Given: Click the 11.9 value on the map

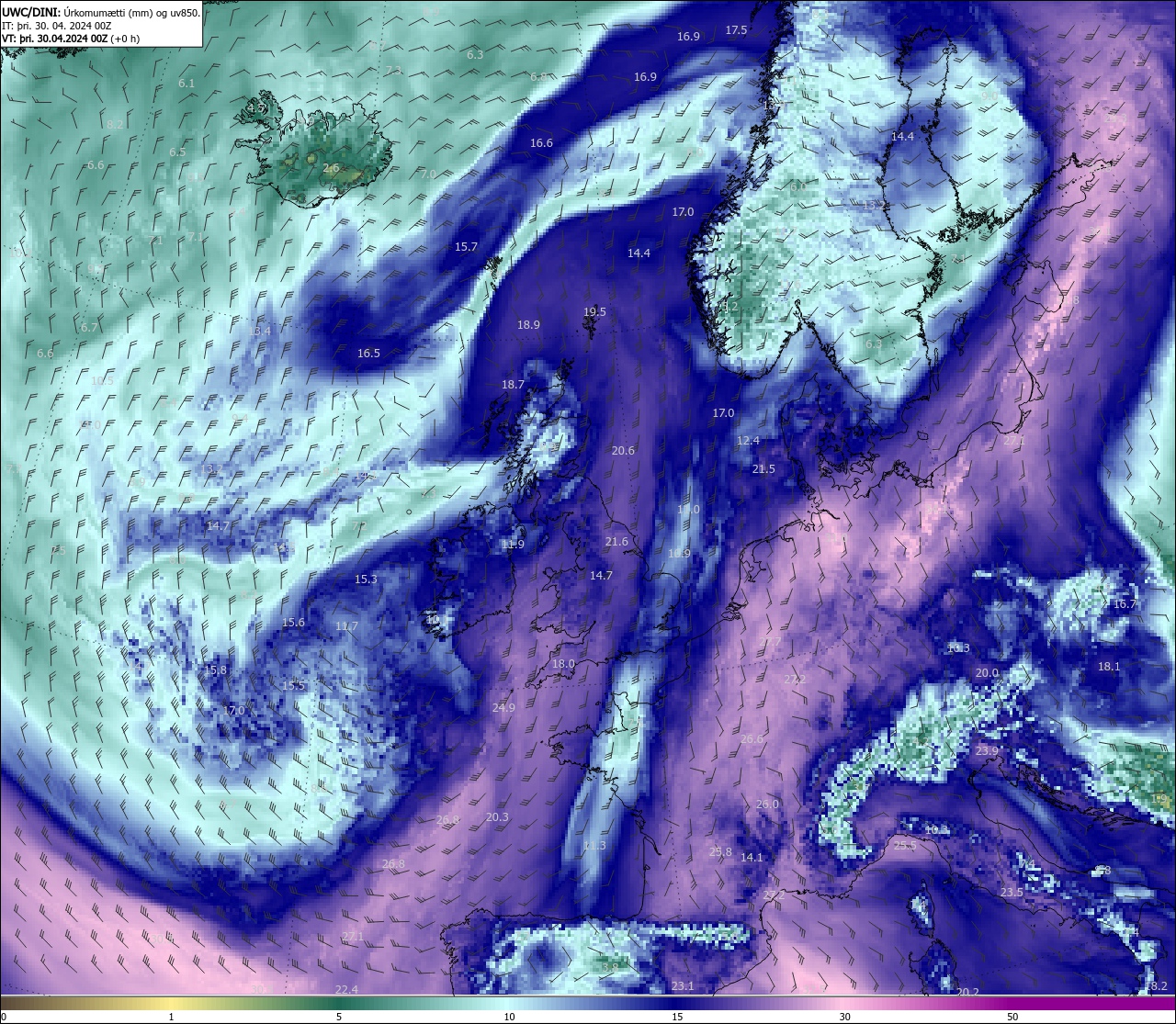Looking at the screenshot, I should (x=513, y=545).
